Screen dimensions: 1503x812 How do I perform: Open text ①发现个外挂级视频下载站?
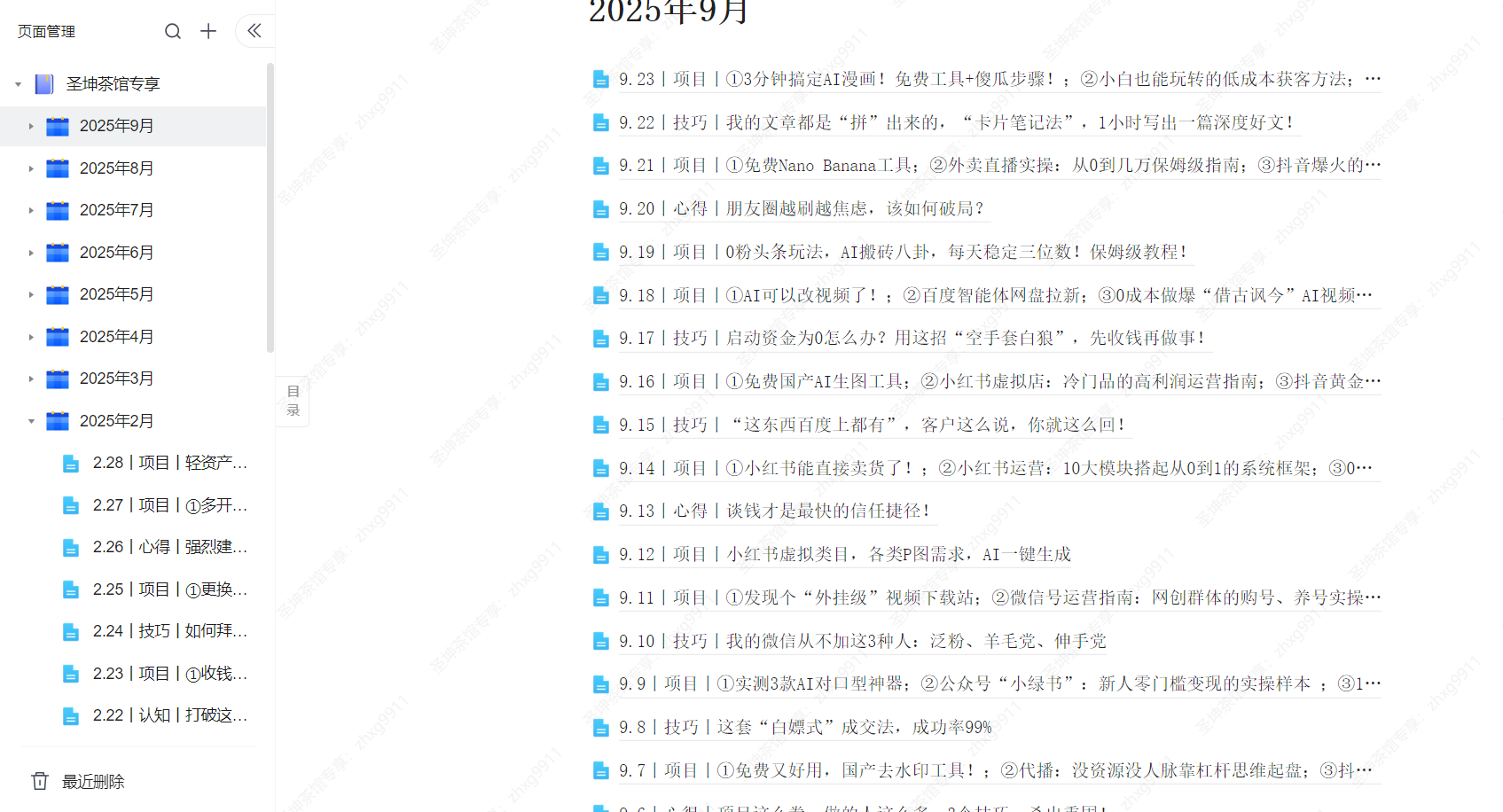[854, 597]
